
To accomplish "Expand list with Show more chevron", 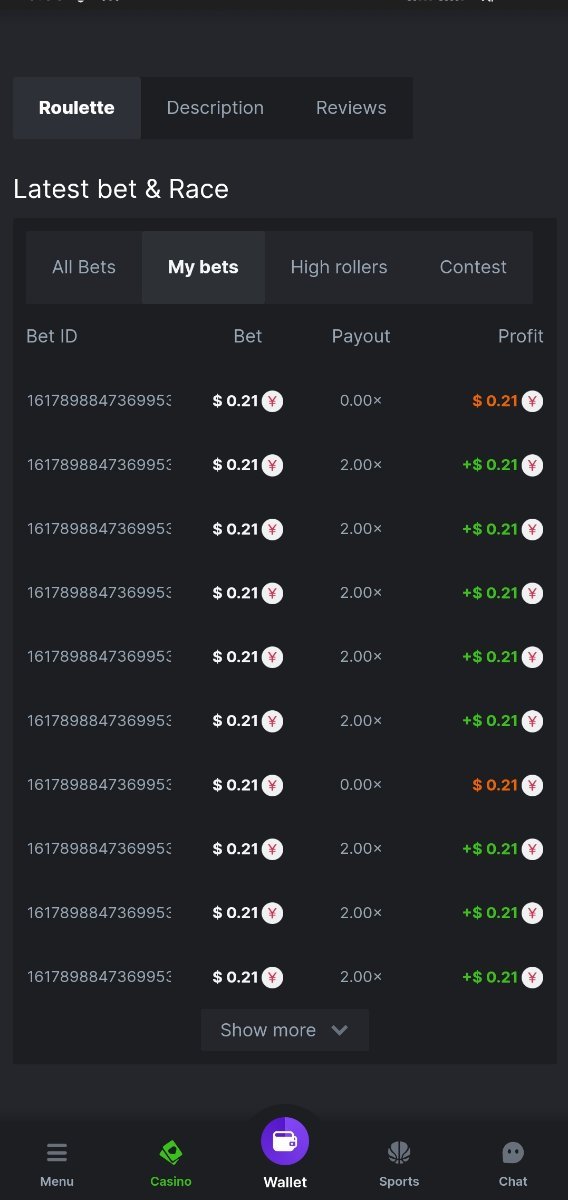I will tap(339, 1030).
